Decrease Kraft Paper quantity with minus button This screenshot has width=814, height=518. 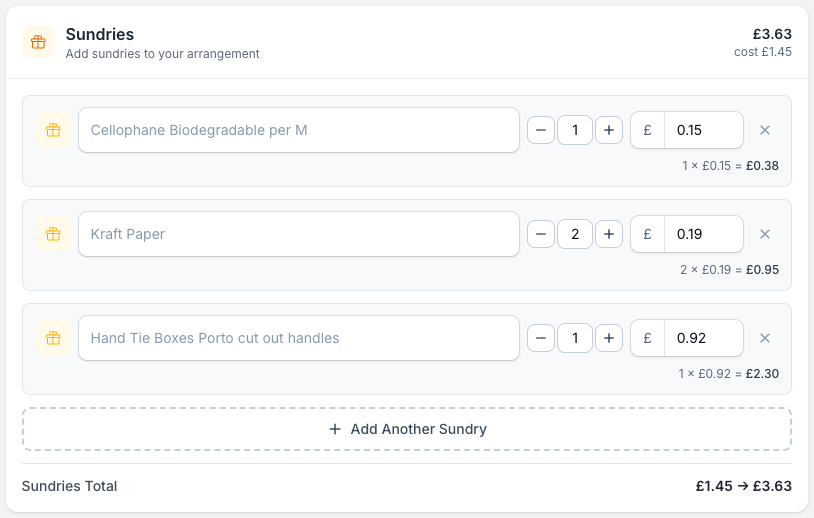[x=541, y=234]
